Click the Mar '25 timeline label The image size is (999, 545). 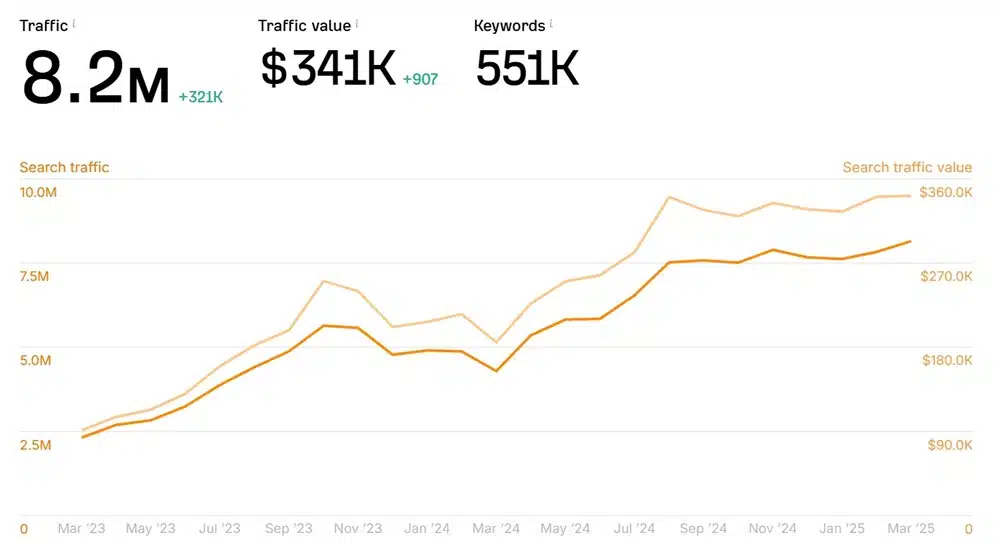pyautogui.click(x=910, y=528)
